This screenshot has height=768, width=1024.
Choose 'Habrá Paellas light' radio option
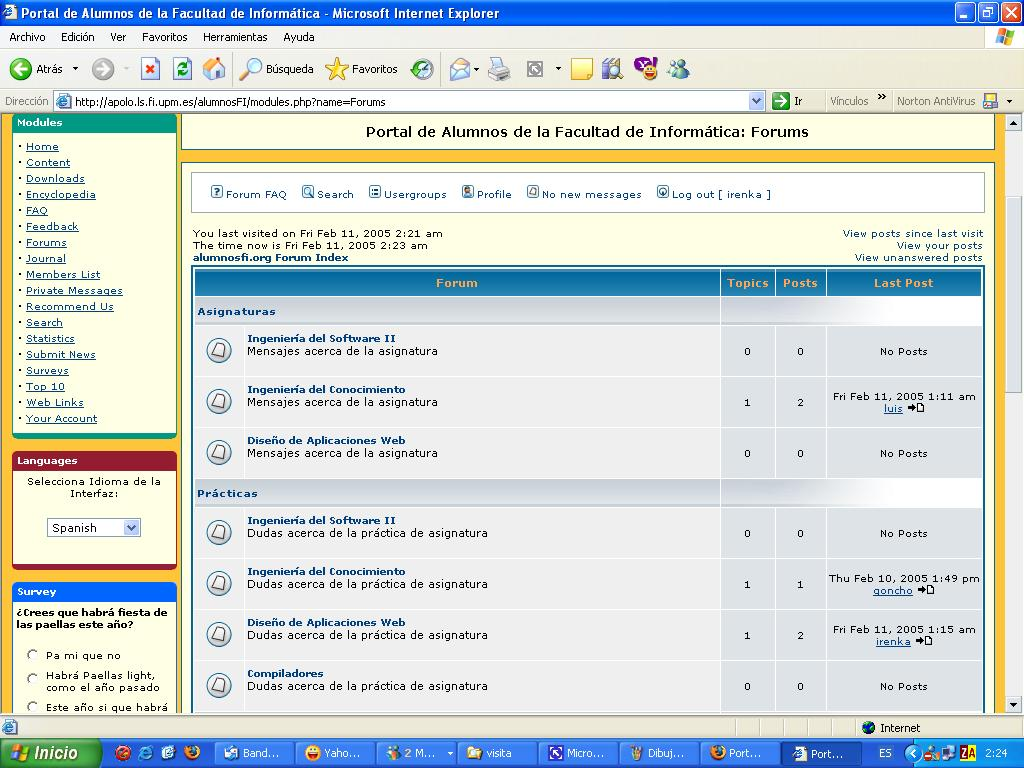pos(33,678)
